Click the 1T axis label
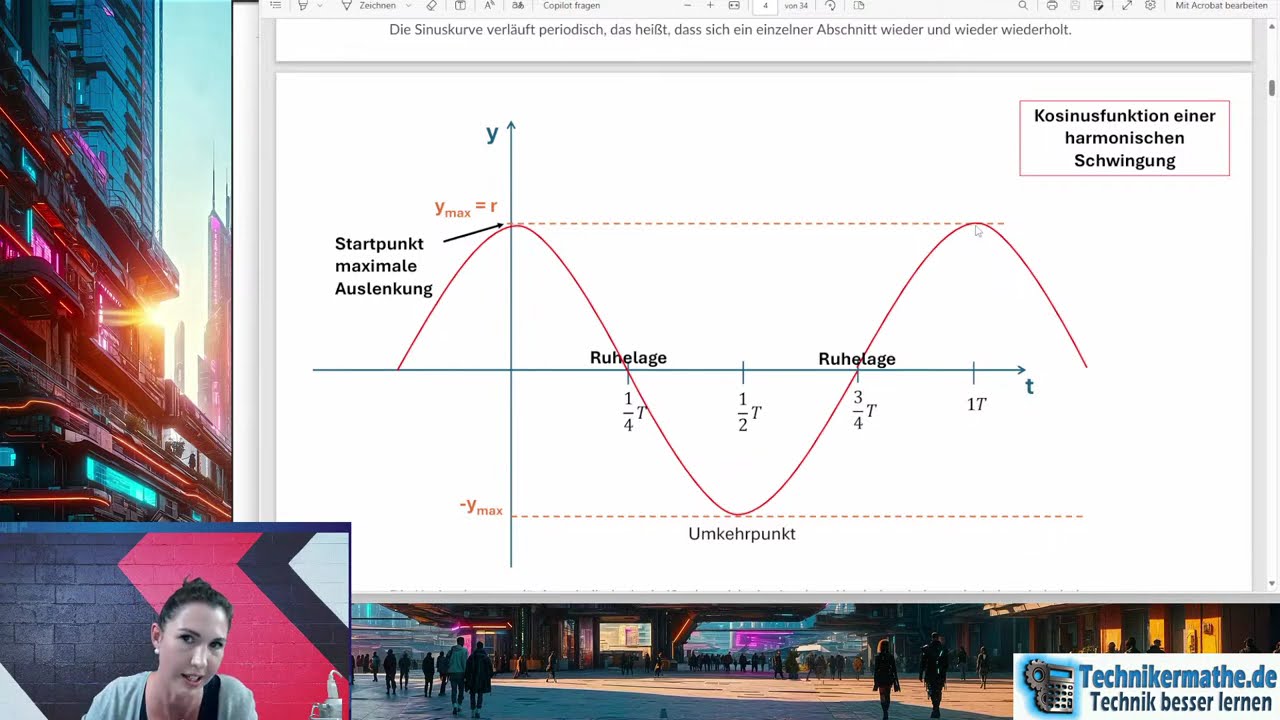1280x720 pixels. (x=976, y=405)
